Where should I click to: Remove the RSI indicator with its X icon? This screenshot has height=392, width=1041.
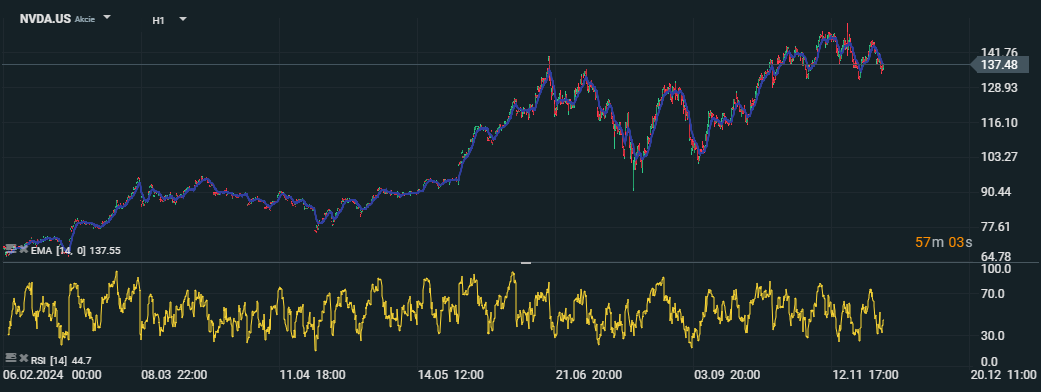point(24,359)
